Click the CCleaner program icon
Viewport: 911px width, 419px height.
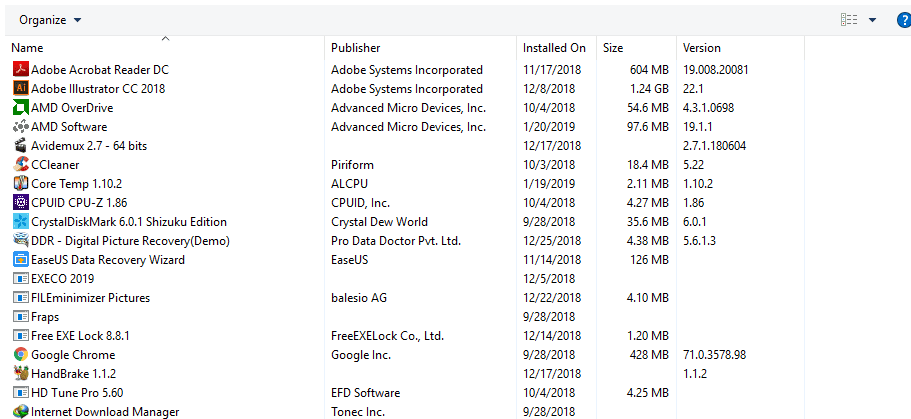tap(21, 165)
